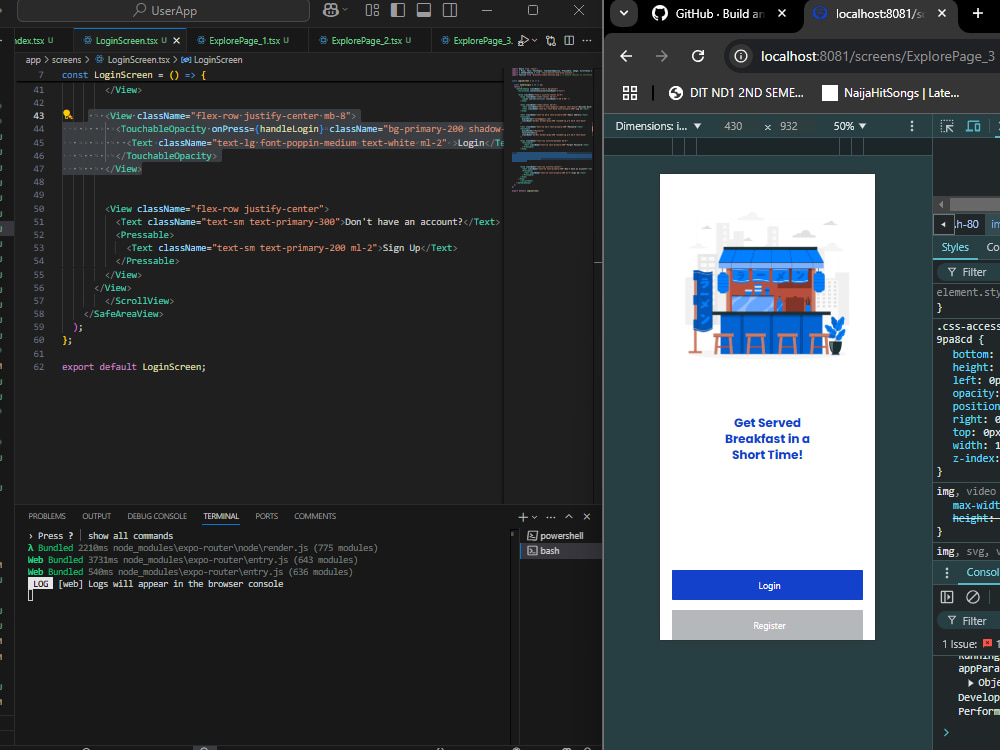Close the terminal panel with the X icon
Image resolution: width=1000 pixels, height=750 pixels.
pos(587,517)
